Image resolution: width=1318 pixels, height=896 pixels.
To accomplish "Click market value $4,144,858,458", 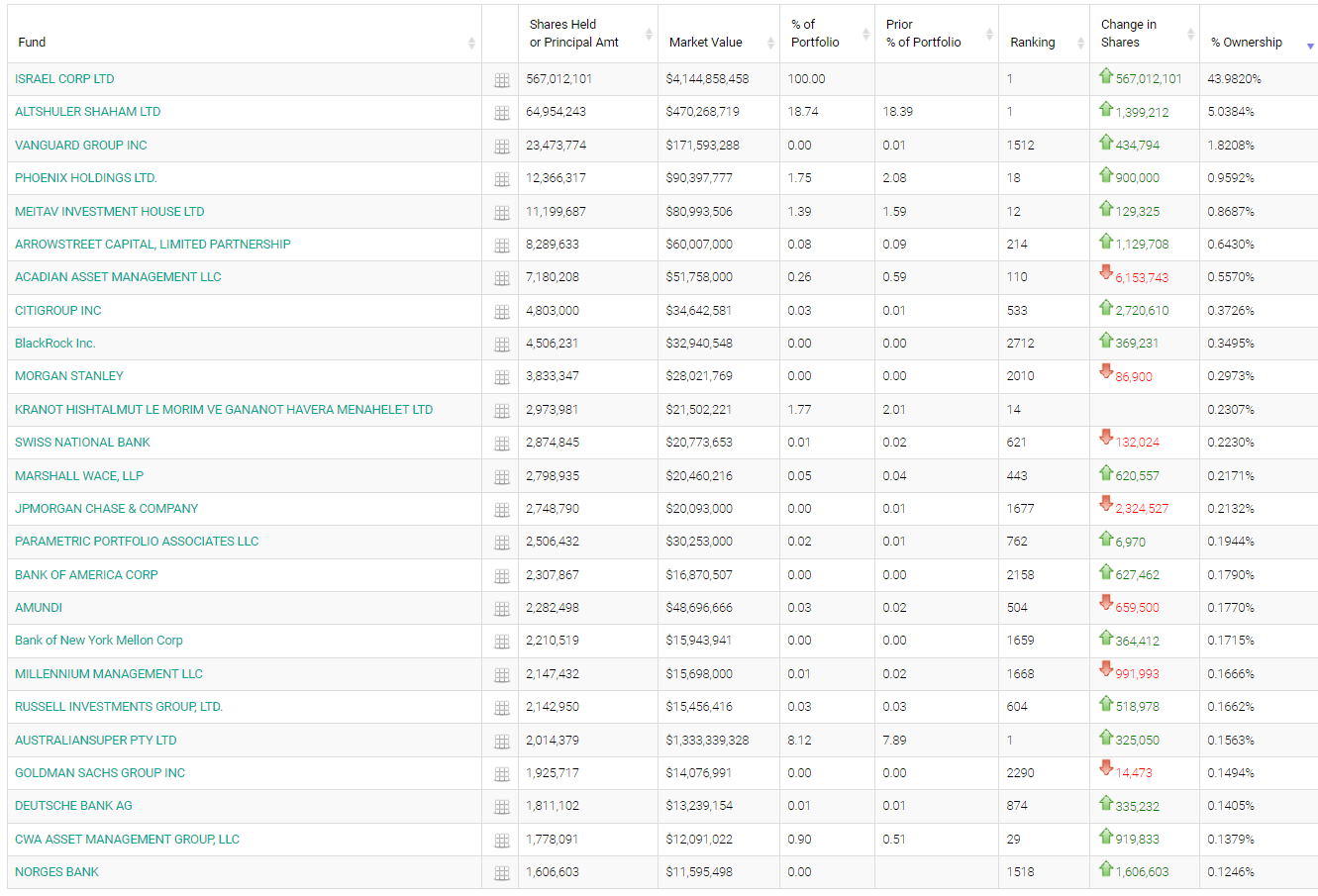I will pyautogui.click(x=707, y=79).
